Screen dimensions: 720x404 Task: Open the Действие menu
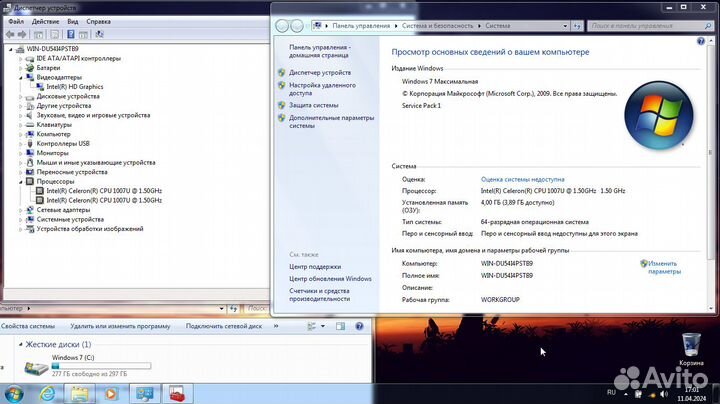tap(45, 22)
